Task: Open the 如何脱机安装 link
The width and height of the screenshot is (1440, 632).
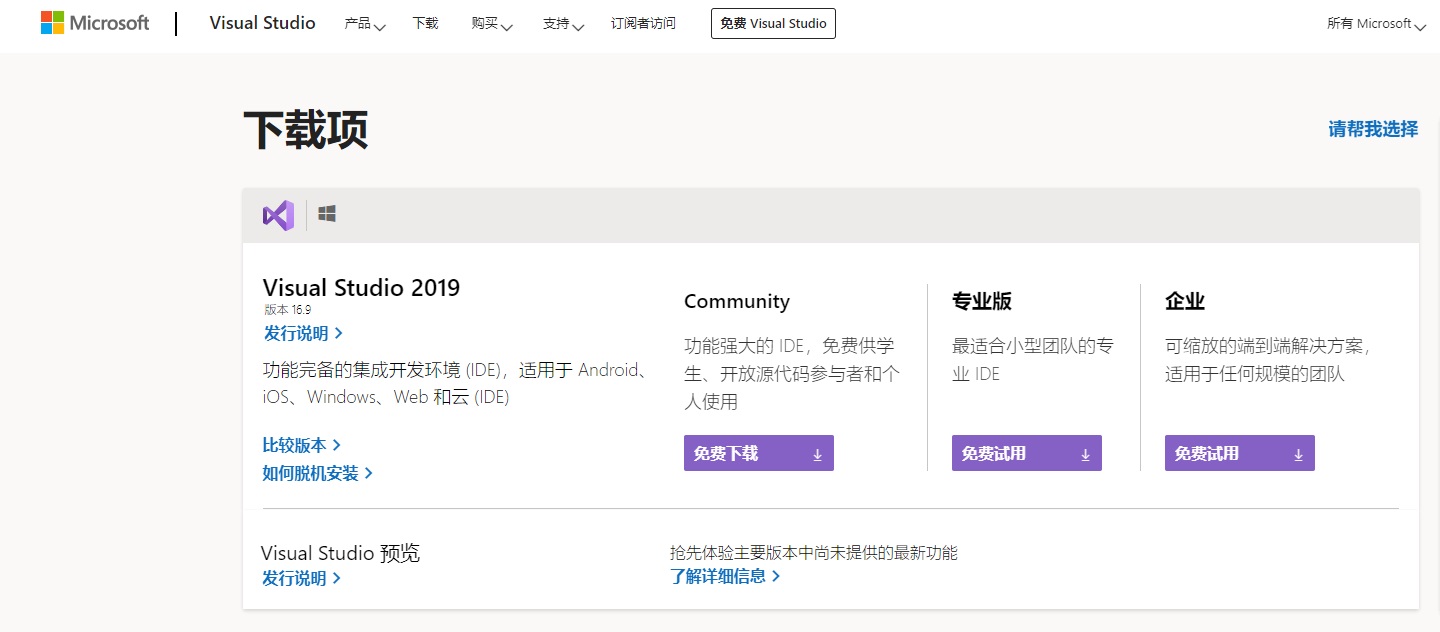Action: (x=317, y=473)
